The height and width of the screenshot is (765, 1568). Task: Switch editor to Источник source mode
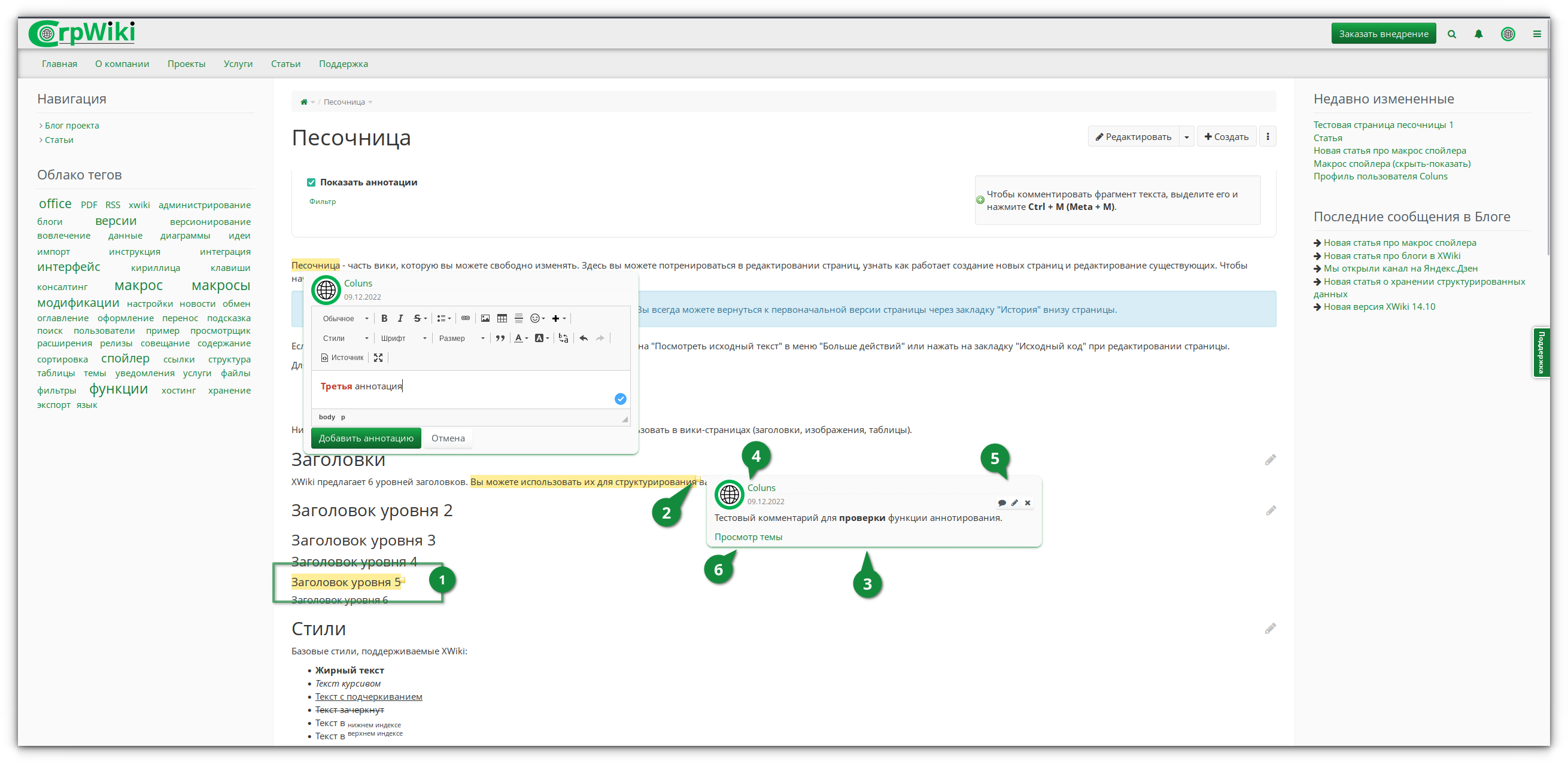[342, 358]
